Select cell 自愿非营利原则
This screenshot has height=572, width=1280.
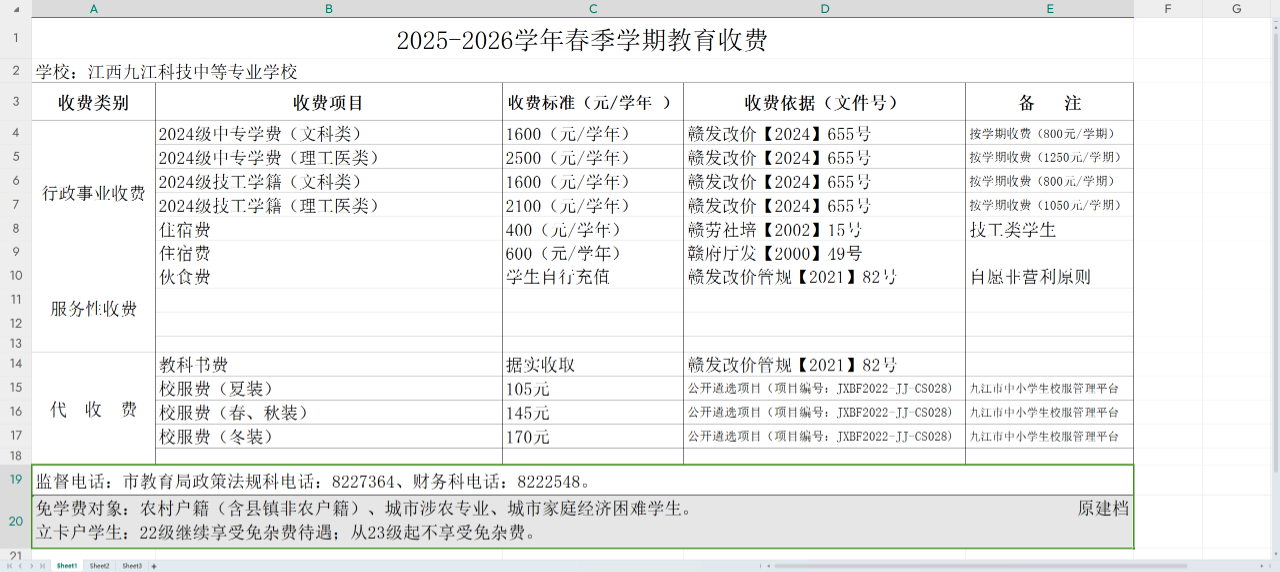tap(1050, 277)
